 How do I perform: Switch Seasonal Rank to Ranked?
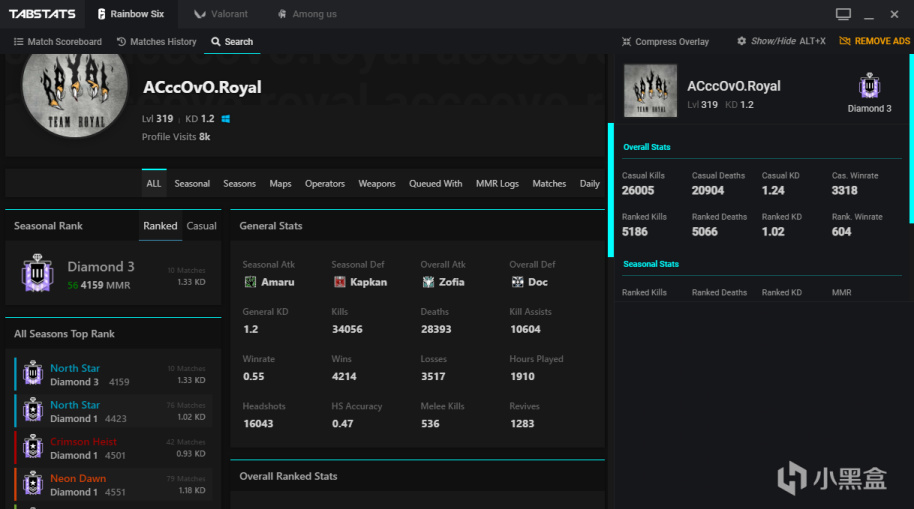(160, 226)
